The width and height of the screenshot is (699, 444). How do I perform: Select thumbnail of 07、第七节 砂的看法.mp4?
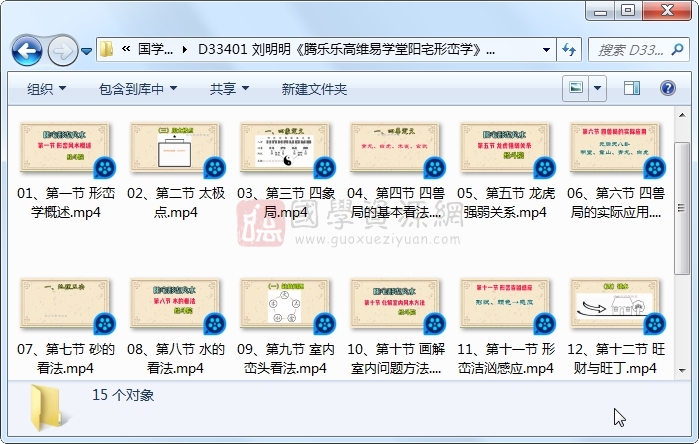66,305
